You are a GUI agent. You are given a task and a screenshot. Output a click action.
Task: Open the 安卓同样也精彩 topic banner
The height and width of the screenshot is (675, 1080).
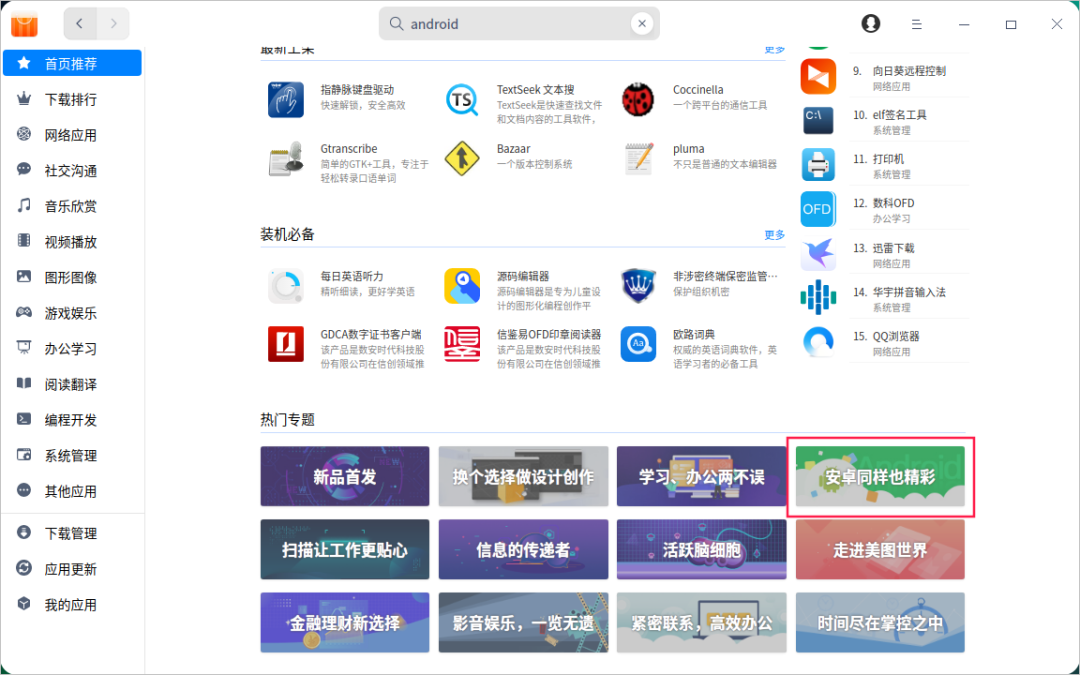880,476
